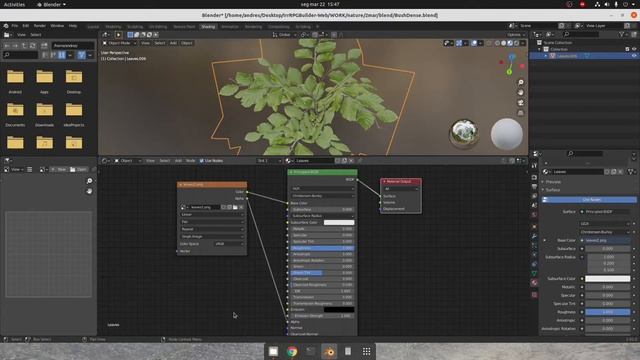This screenshot has height=360, width=640.
Task: Open the Material properties tab icon
Action: [x=534, y=282]
